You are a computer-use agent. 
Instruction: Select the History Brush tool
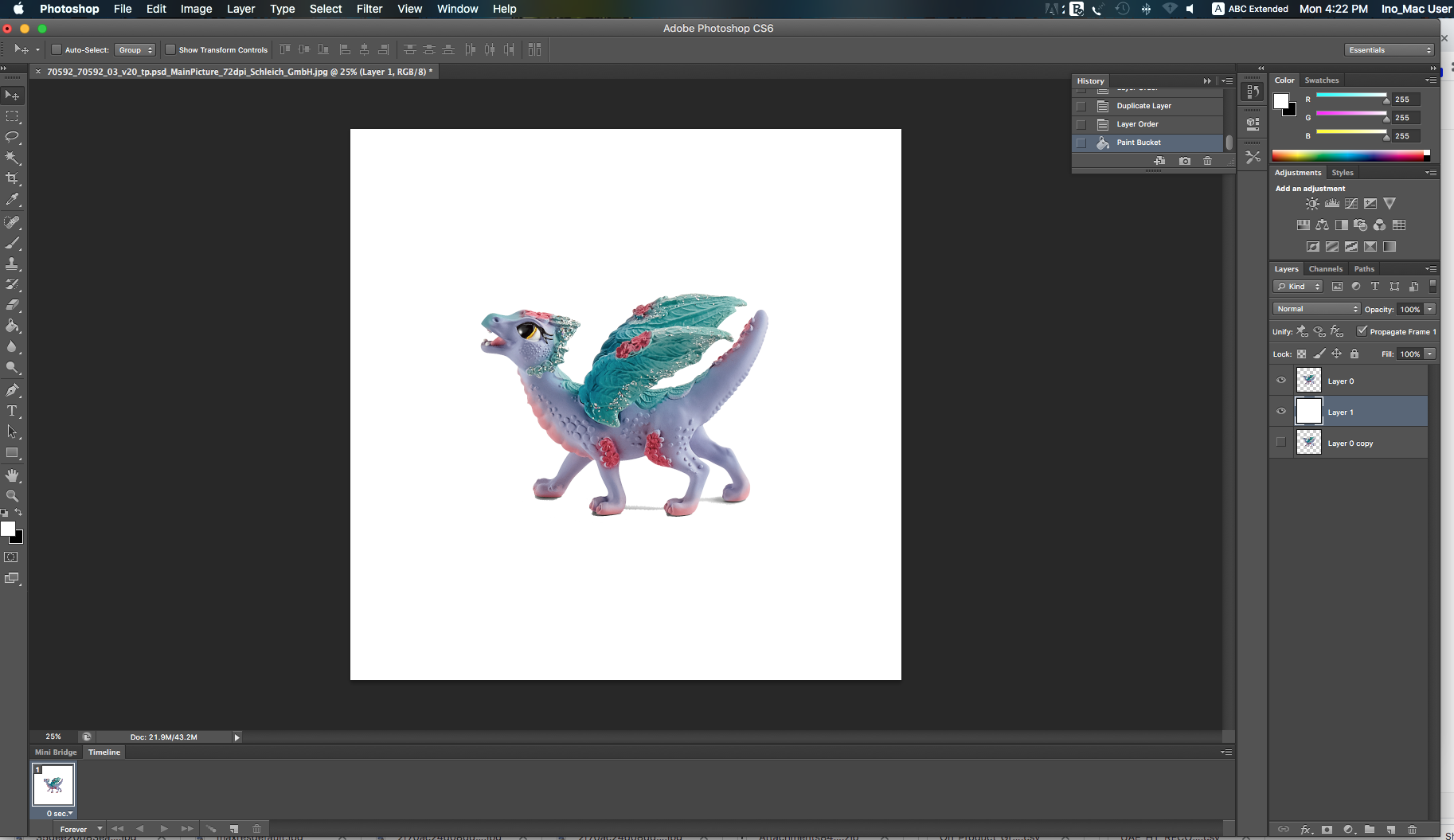coord(12,284)
